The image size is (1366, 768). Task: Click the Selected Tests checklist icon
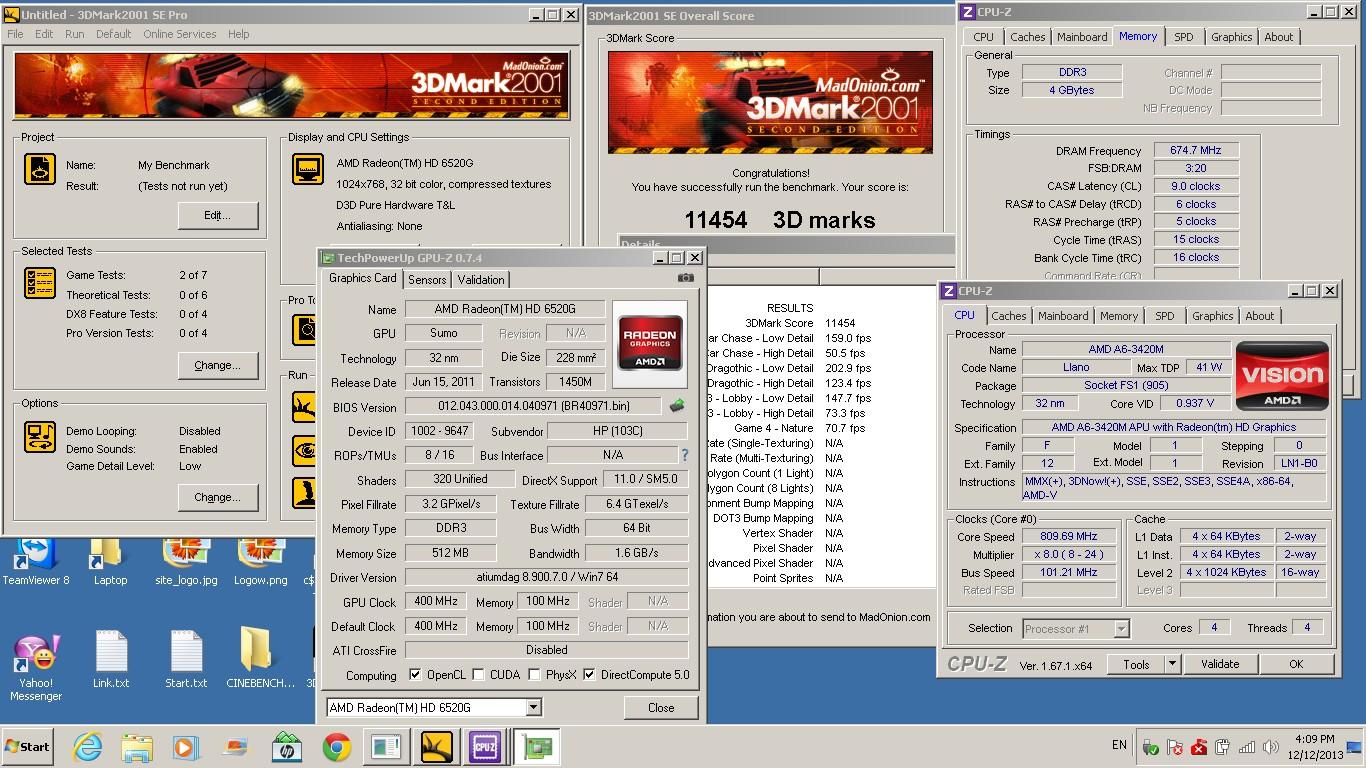pyautogui.click(x=40, y=283)
